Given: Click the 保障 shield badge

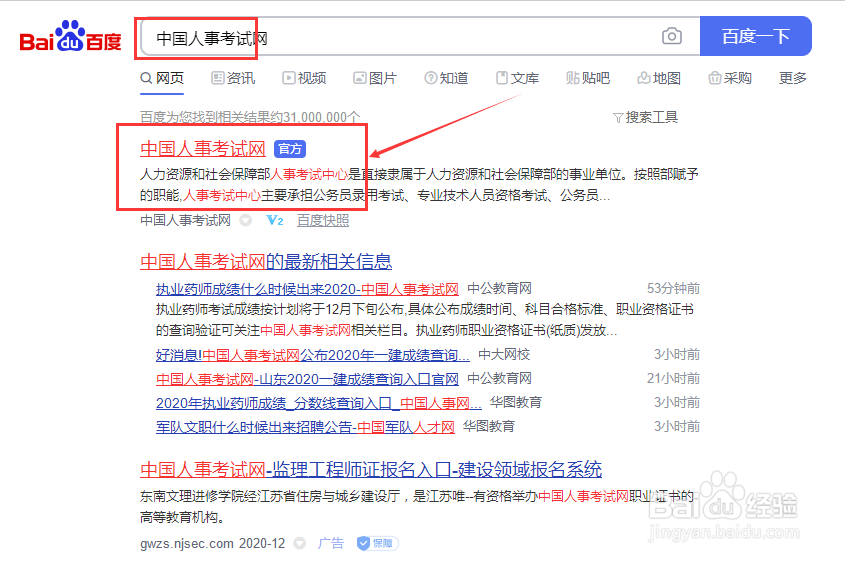Looking at the screenshot, I should click(377, 543).
